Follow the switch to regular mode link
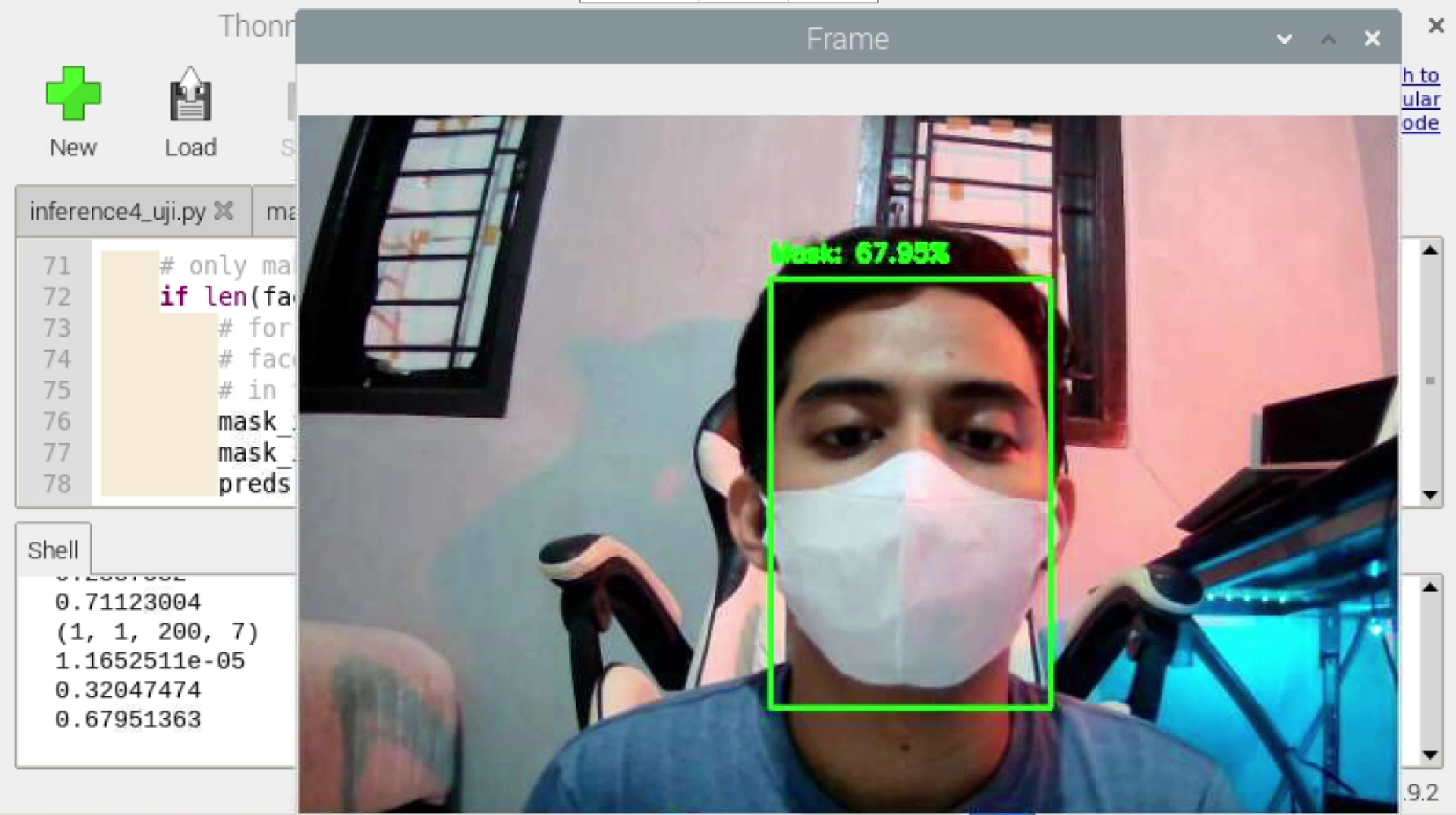This screenshot has width=1456, height=815. coord(1421,99)
